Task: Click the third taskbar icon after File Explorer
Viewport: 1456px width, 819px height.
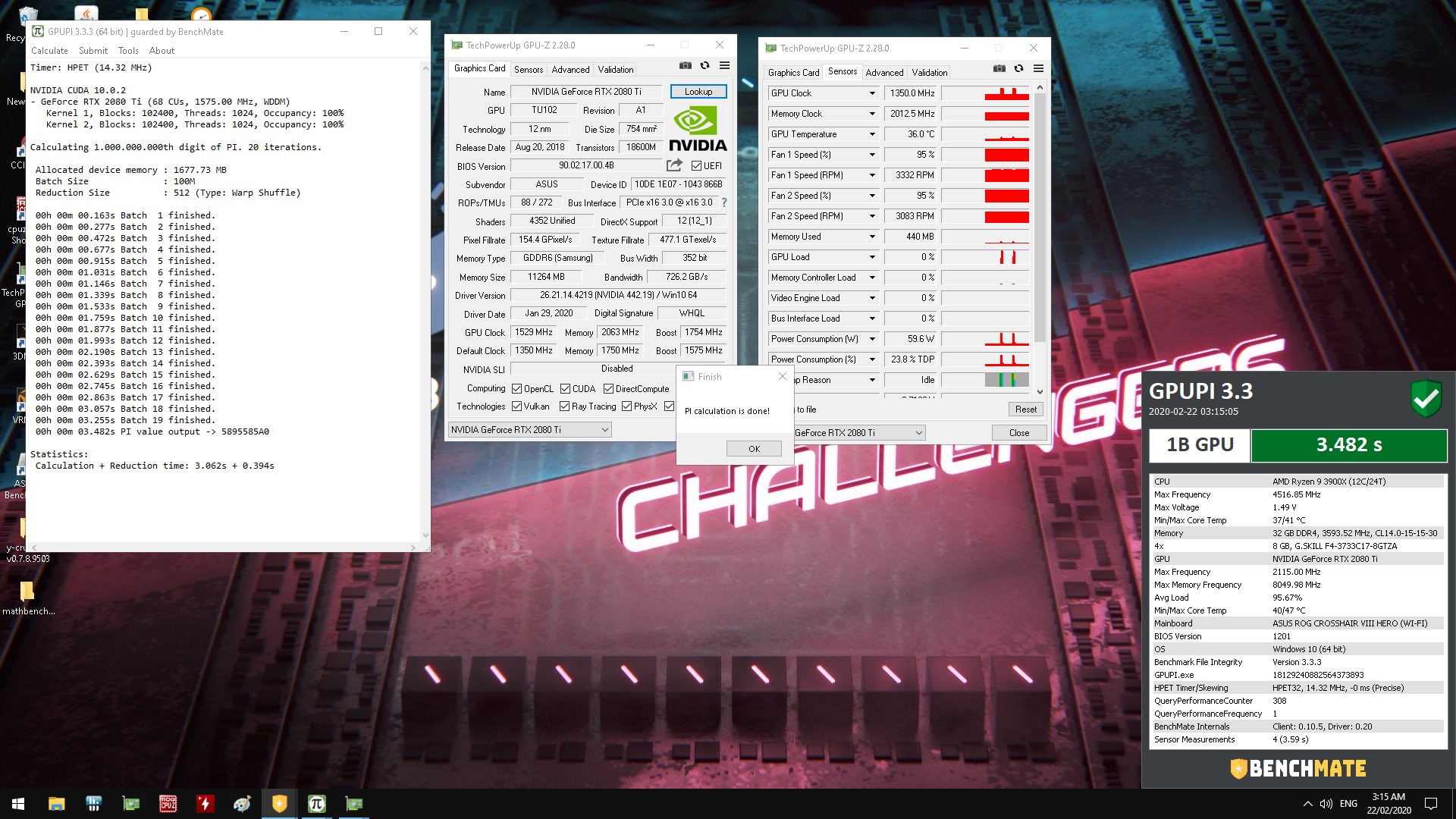Action: pyautogui.click(x=168, y=804)
